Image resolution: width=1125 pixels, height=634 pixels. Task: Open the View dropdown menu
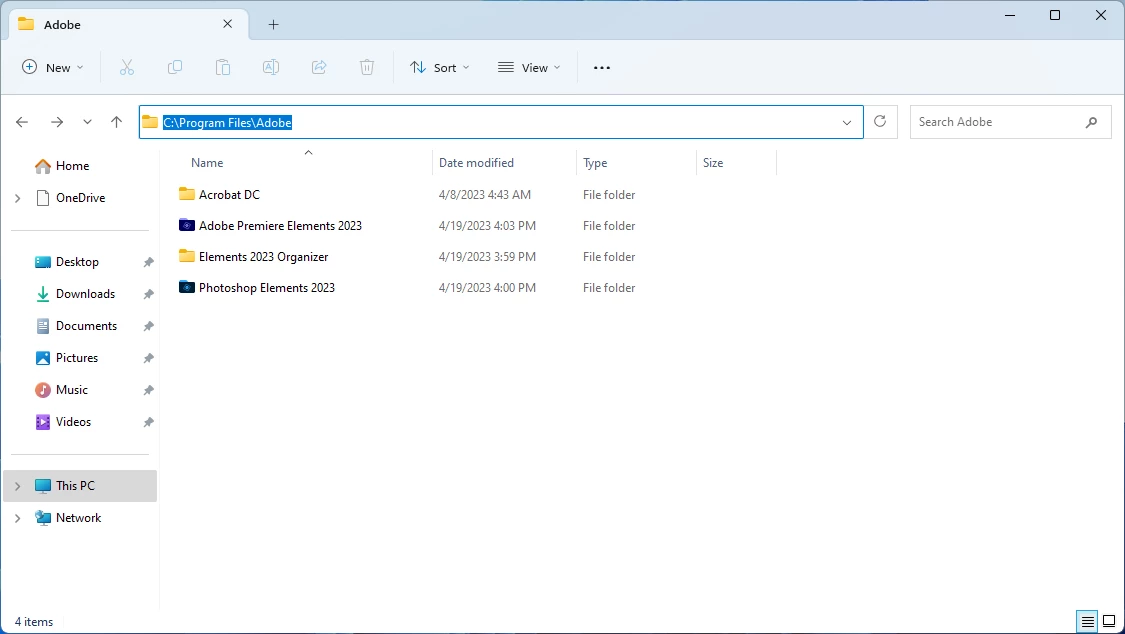coord(529,67)
